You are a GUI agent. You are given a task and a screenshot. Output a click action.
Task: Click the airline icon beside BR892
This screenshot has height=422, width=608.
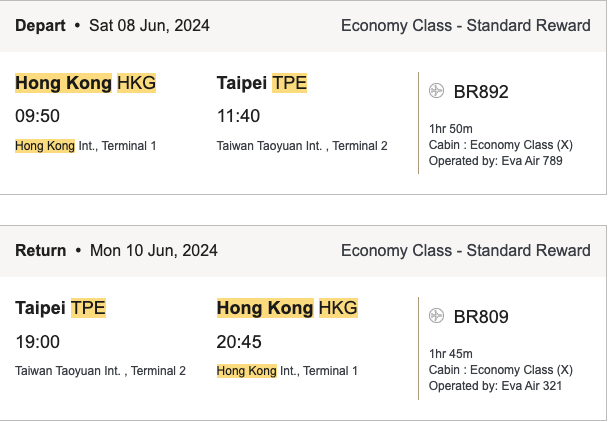[436, 92]
